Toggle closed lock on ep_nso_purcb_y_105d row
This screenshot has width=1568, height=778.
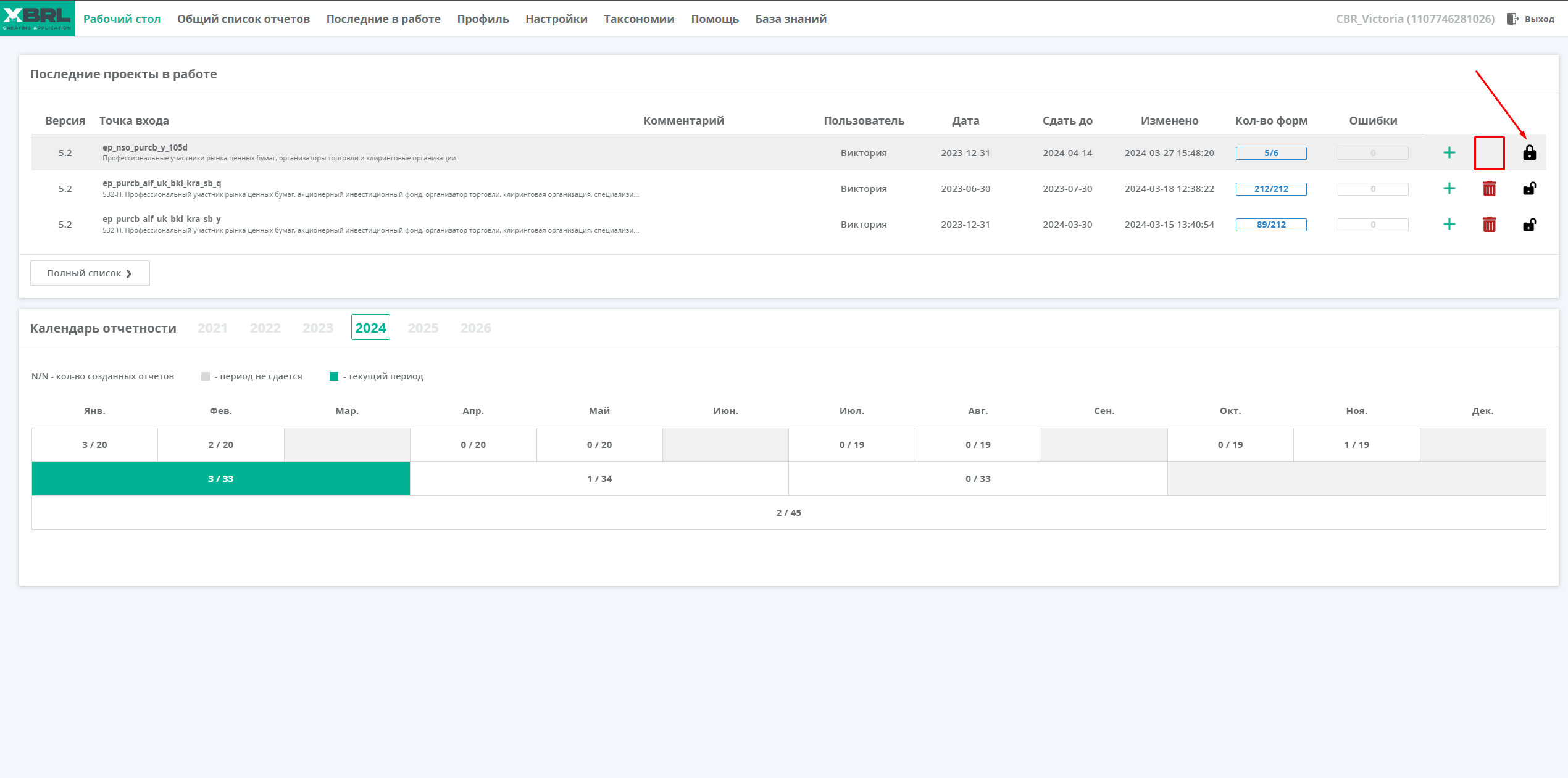[1529, 152]
